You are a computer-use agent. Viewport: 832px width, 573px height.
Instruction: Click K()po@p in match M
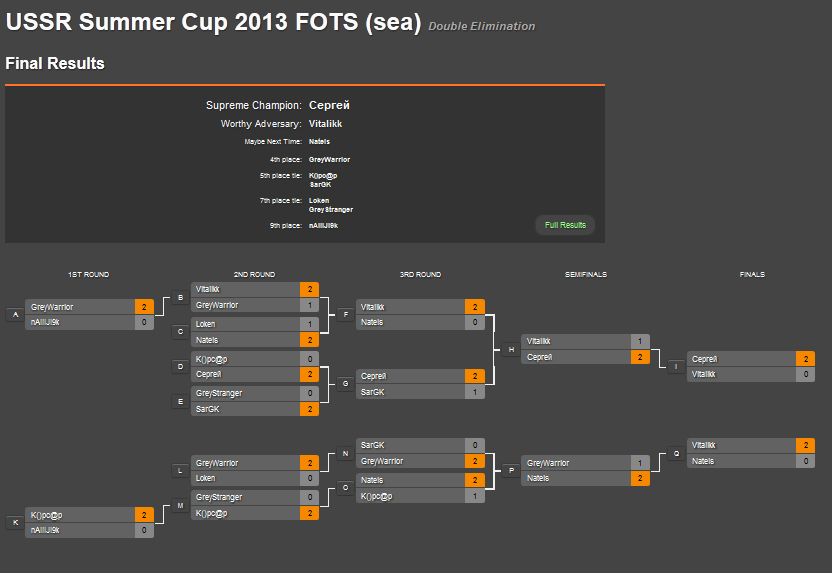pyautogui.click(x=211, y=514)
